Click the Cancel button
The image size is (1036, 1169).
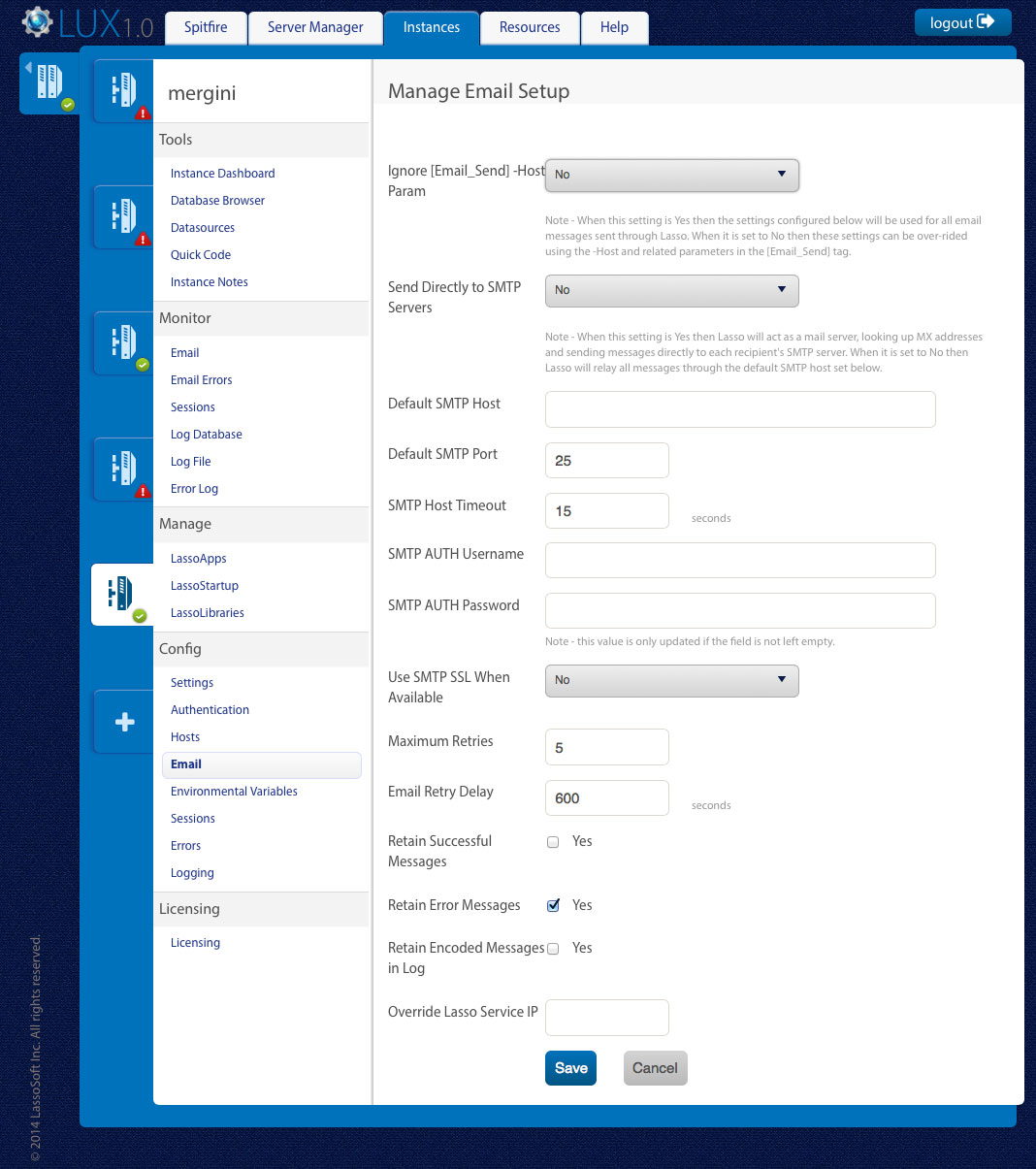point(655,1068)
